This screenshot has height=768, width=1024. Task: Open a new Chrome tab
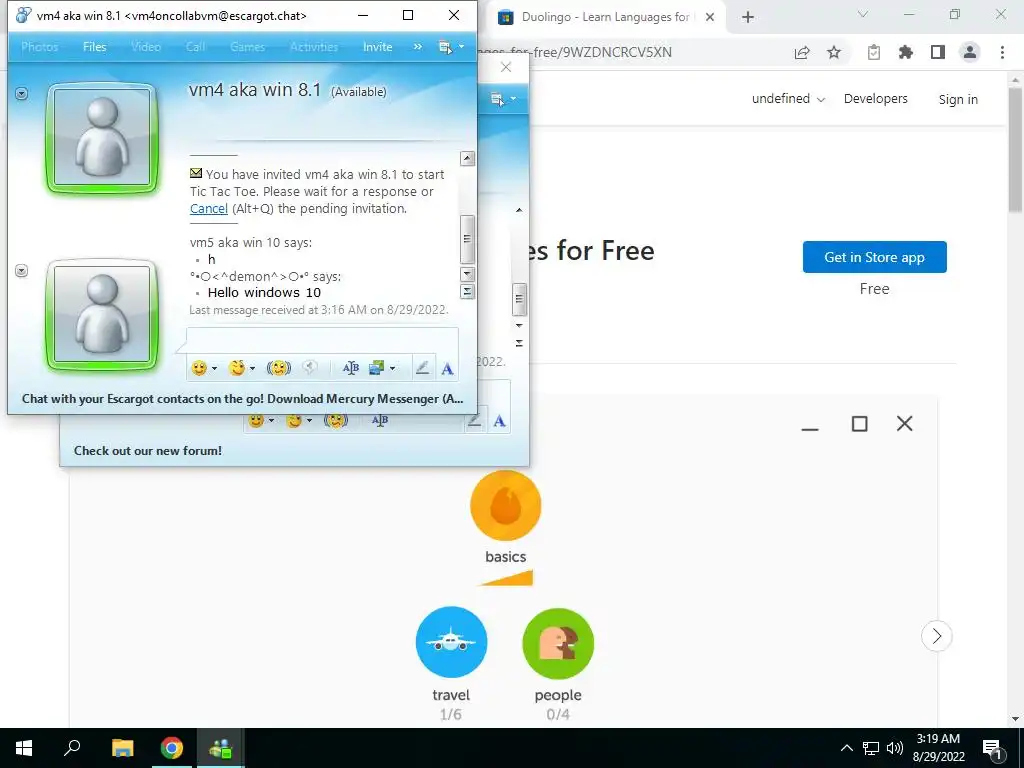coord(748,18)
